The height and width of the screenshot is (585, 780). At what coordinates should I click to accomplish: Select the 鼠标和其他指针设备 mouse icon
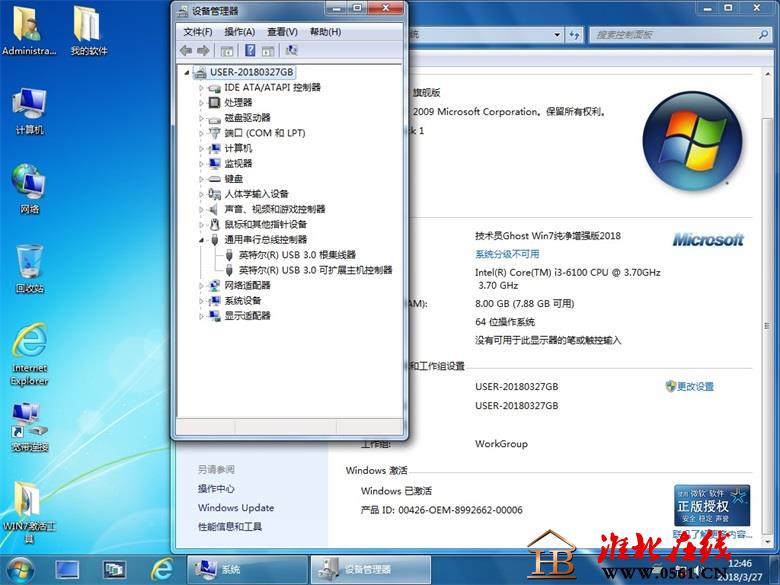pos(214,224)
